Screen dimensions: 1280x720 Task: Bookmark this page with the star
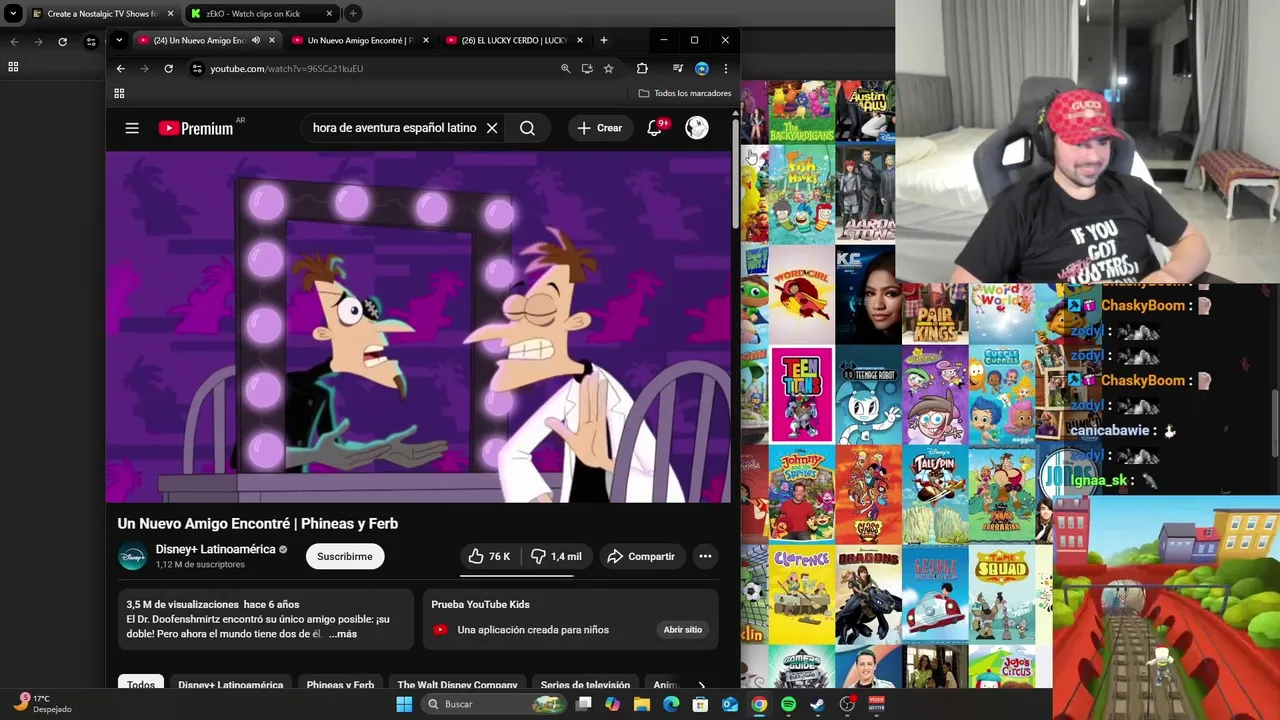tap(608, 68)
